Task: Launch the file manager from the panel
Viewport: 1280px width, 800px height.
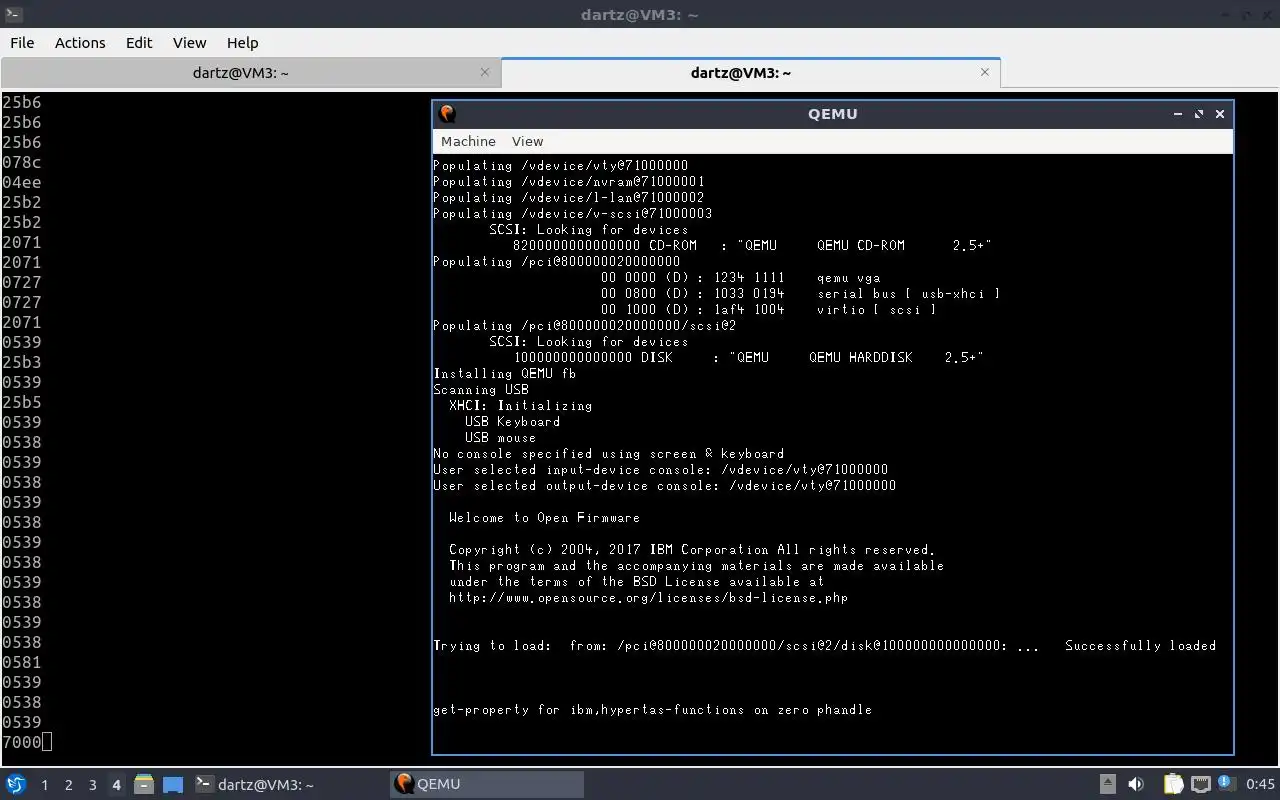Action: pos(143,784)
